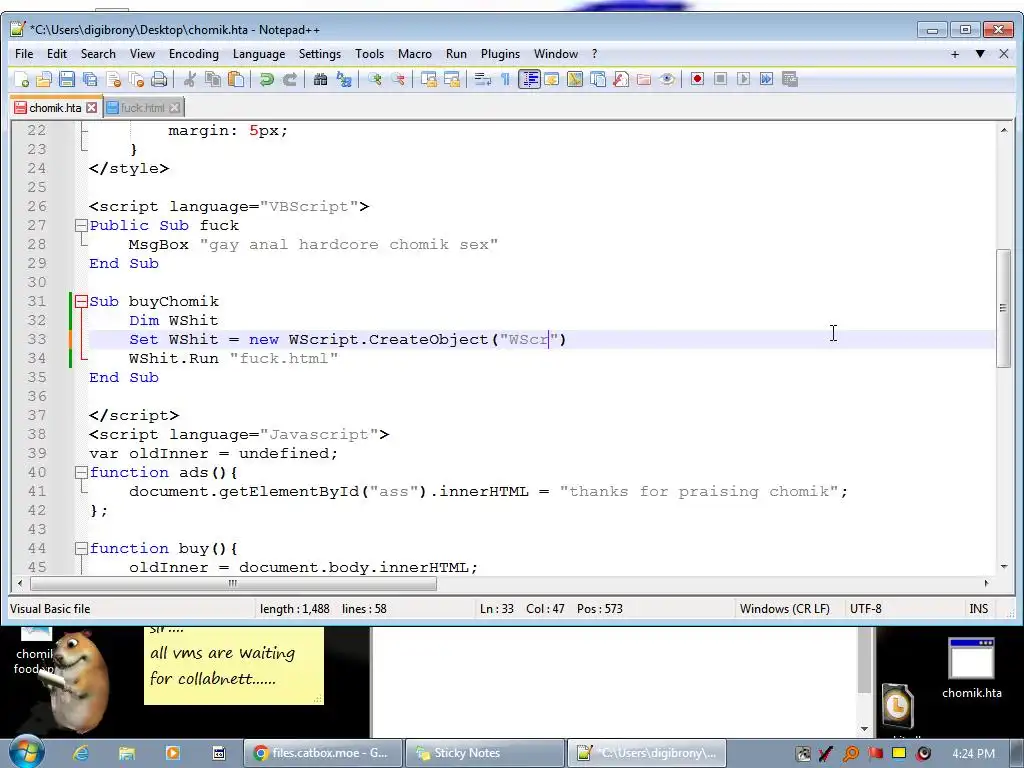Open the Document Map panel icon
The height and width of the screenshot is (768, 1024).
coord(575,80)
